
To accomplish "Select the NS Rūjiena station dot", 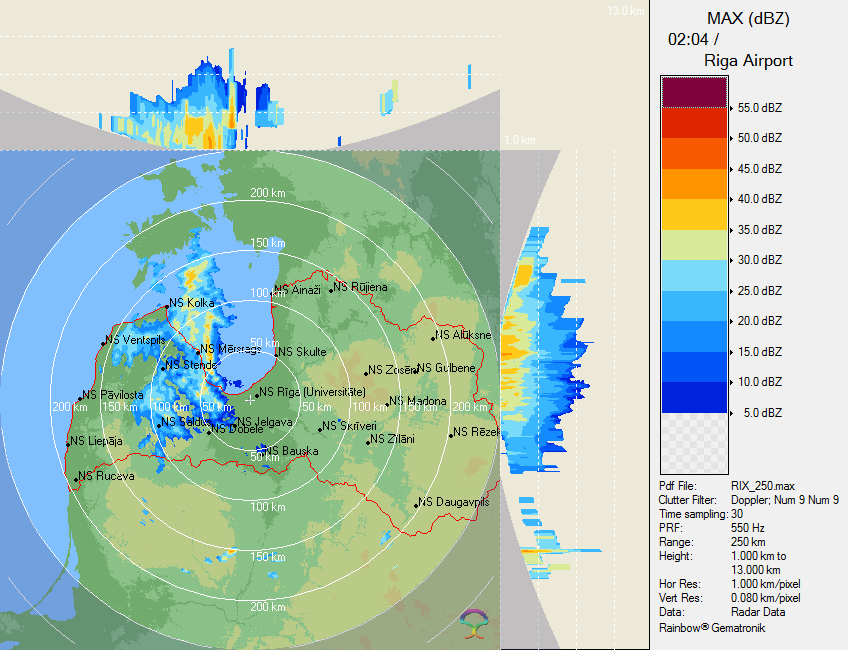I will click(332, 289).
